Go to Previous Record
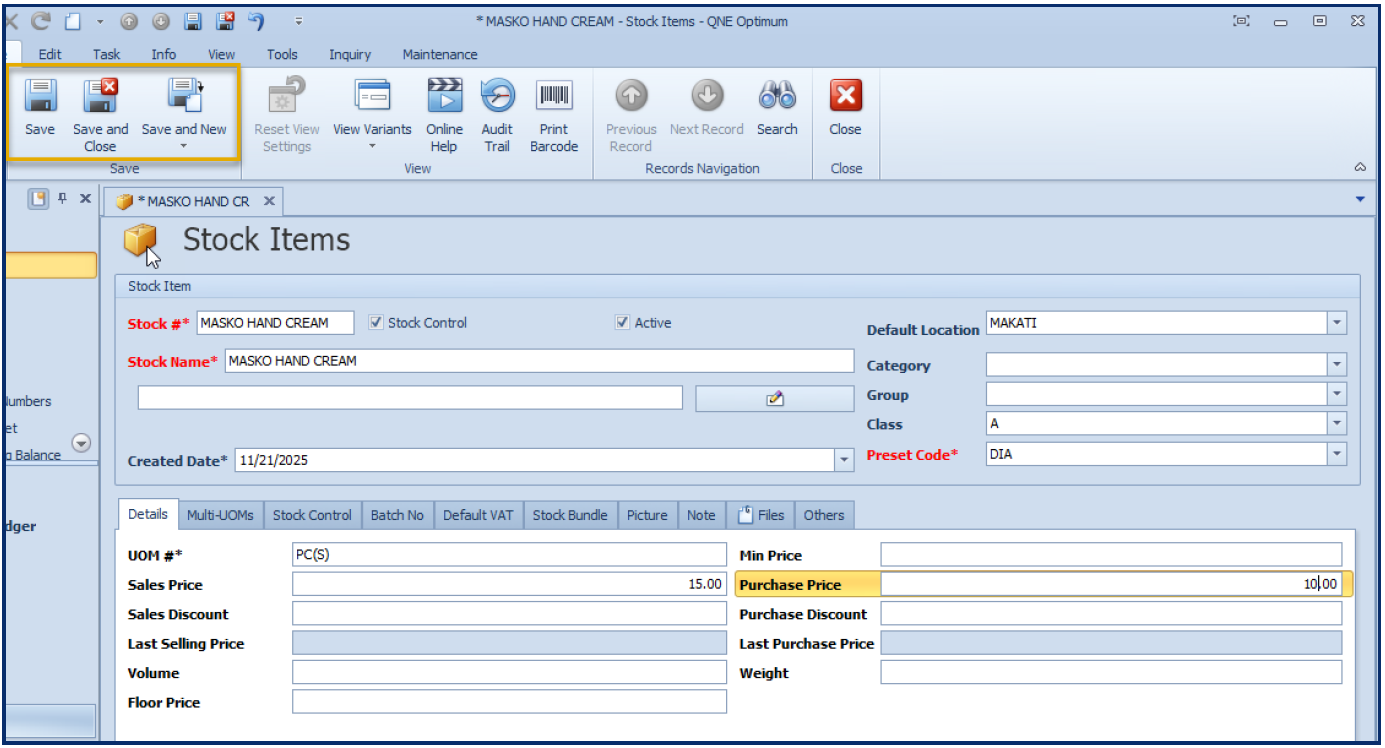This screenshot has height=748, width=1385. click(631, 96)
